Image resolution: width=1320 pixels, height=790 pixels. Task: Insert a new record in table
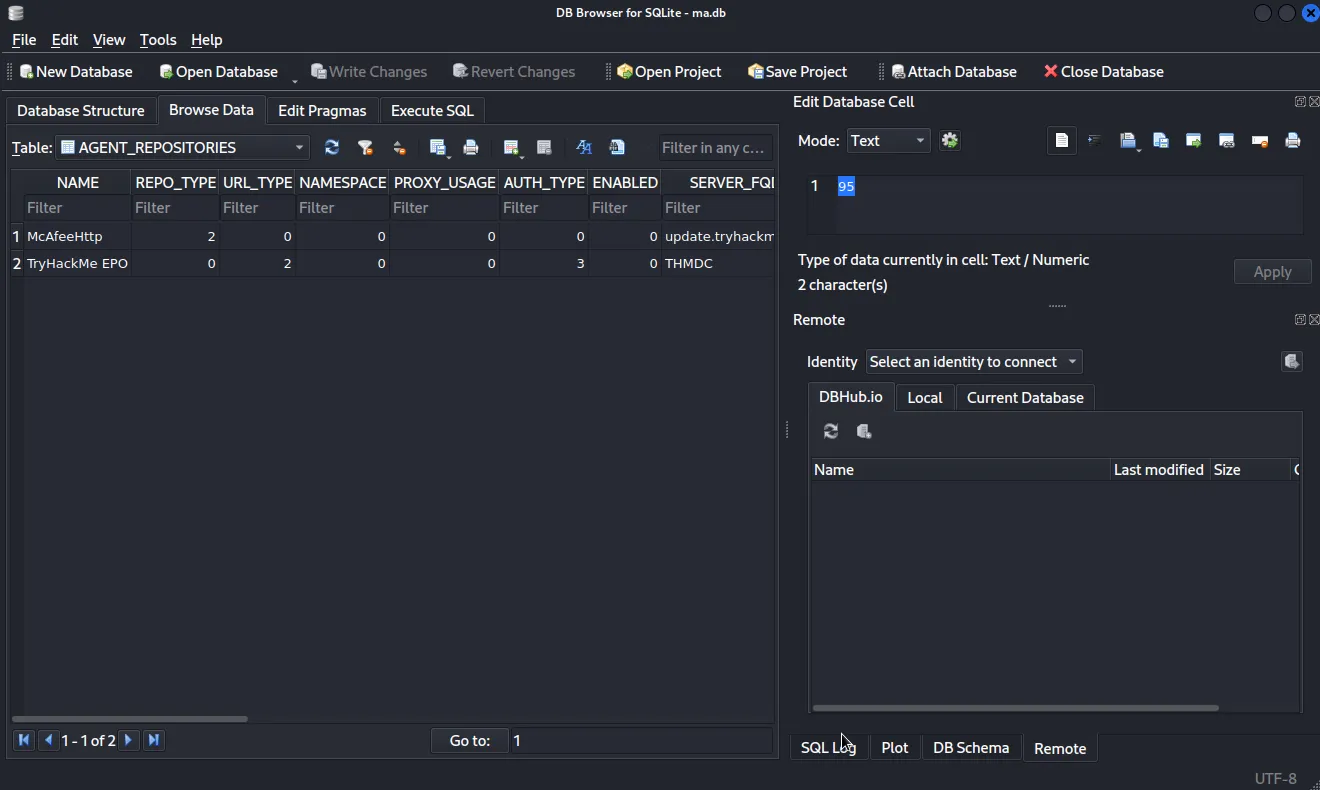point(511,147)
